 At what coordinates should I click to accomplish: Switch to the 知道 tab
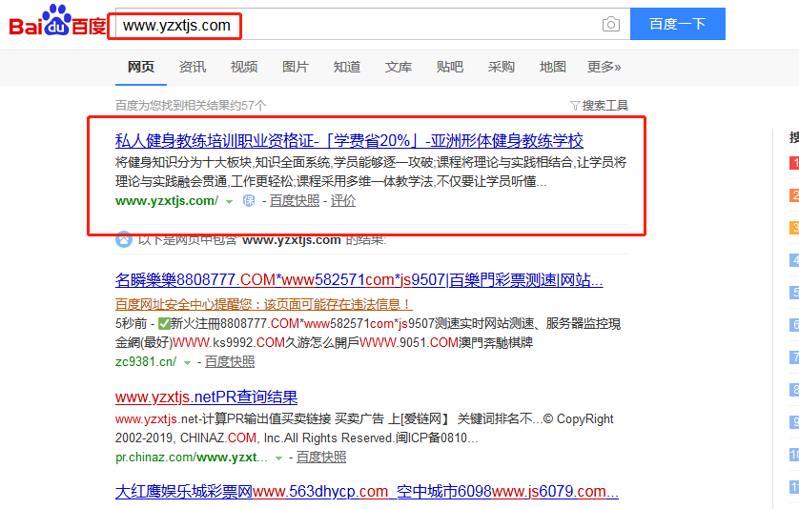click(x=347, y=67)
